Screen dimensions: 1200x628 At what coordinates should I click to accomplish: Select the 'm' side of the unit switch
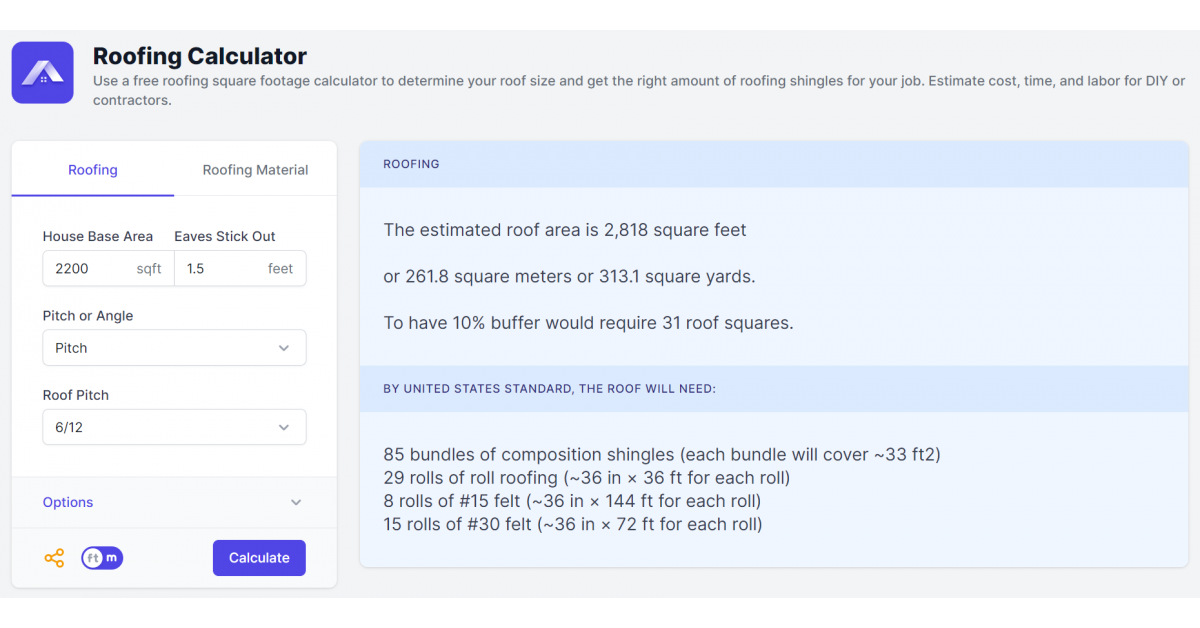pos(112,558)
